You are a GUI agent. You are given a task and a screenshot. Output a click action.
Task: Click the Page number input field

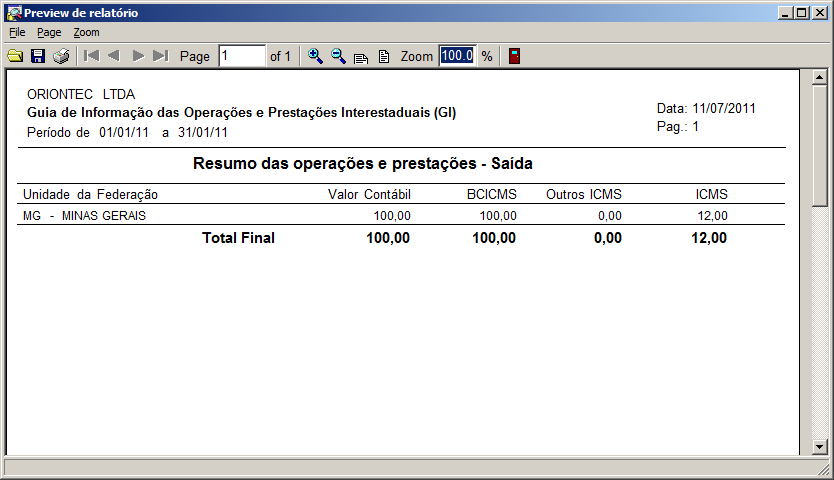(242, 56)
